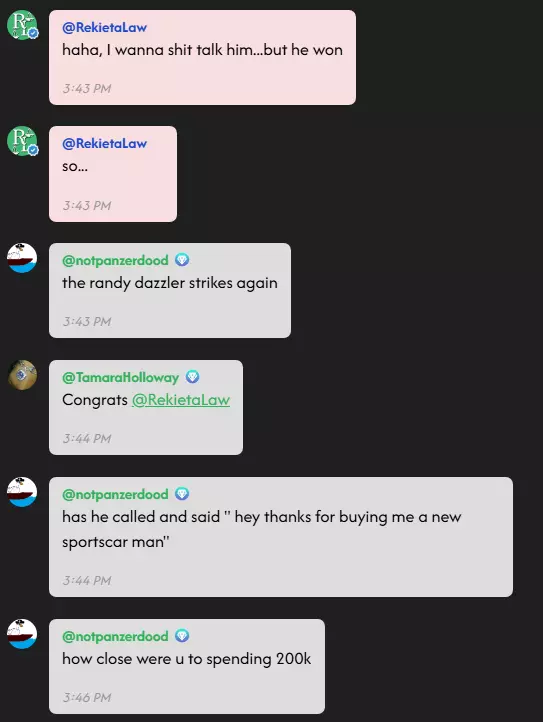
Task: Open @RekietaLaw username on 'haha' message
Action: [105, 27]
